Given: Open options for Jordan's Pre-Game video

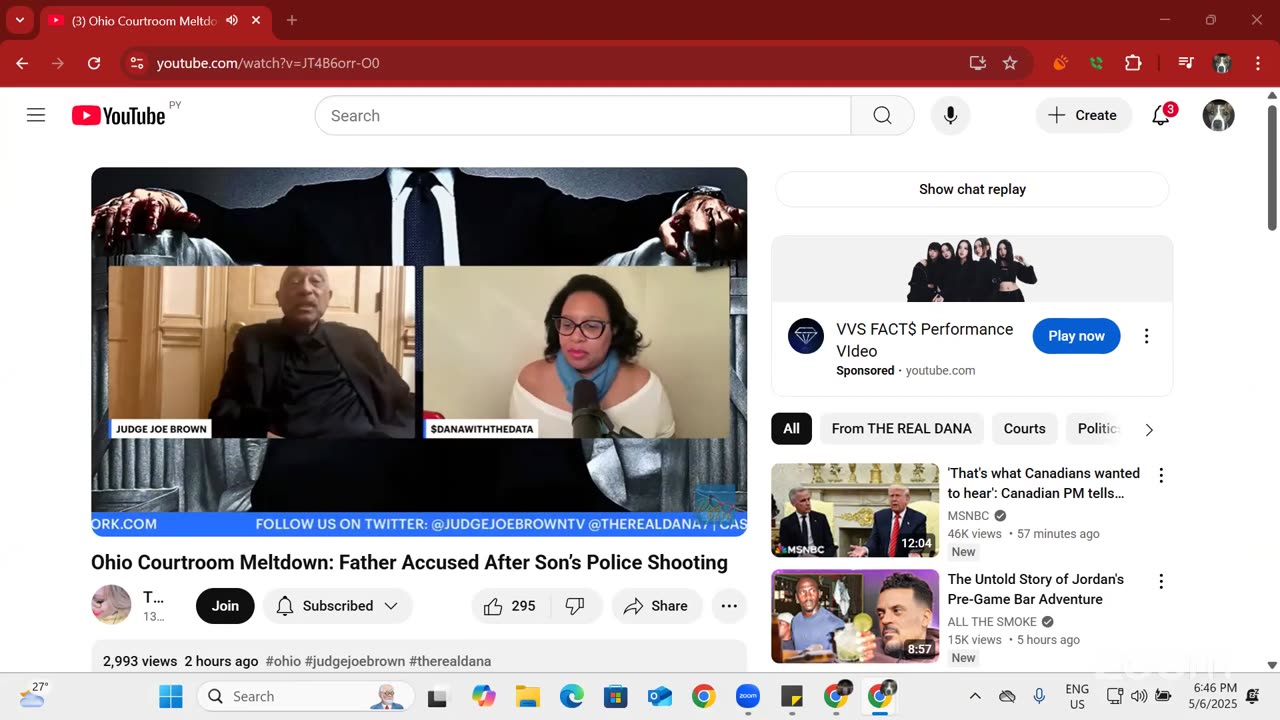Looking at the screenshot, I should tap(1161, 581).
